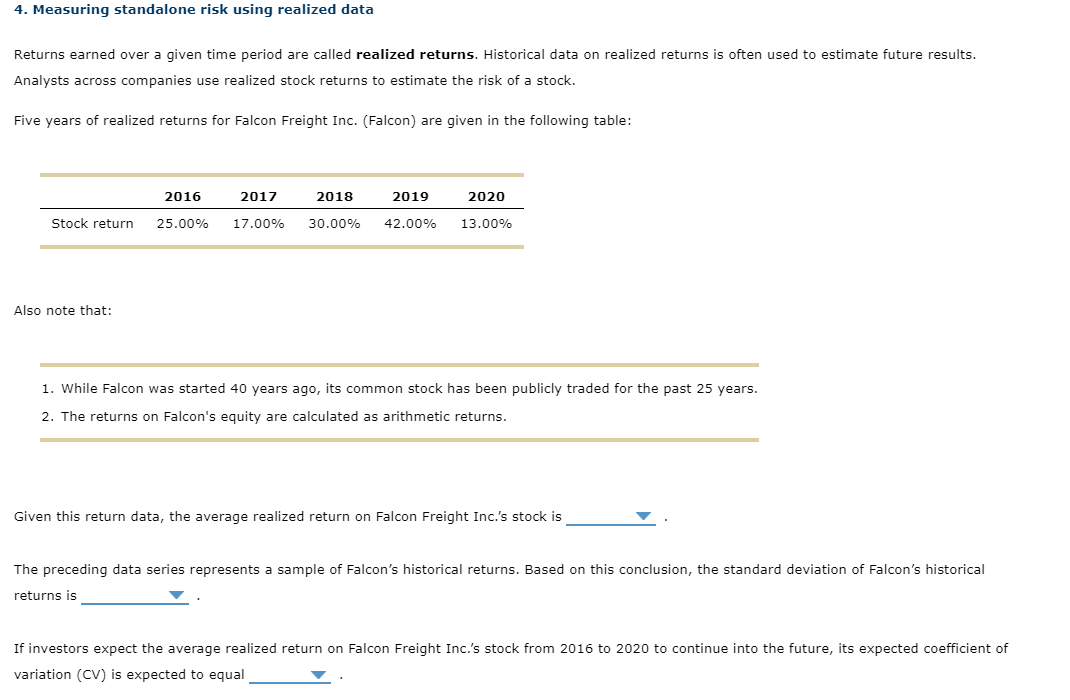
Task: Open the average realized return dropdown
Action: coord(641,516)
